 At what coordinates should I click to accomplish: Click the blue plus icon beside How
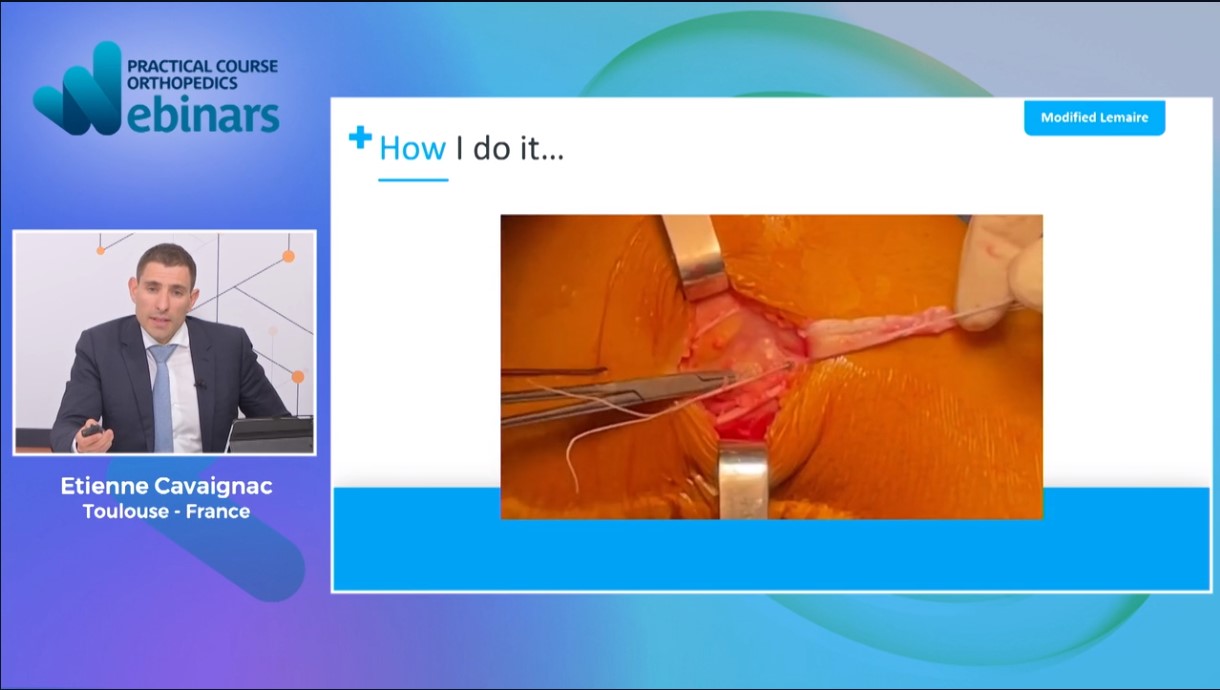360,138
